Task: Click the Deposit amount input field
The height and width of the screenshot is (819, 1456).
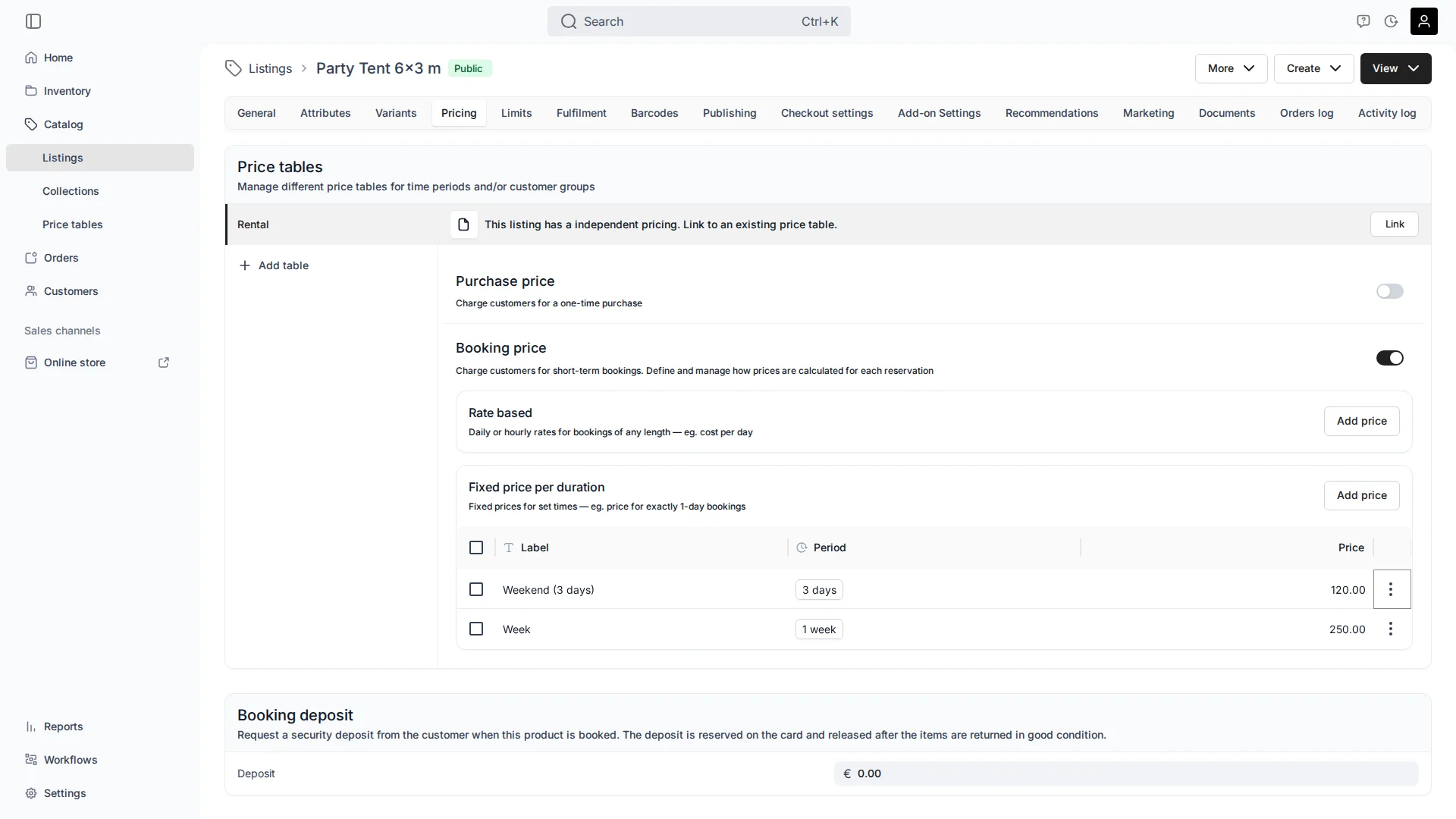Action: tap(1126, 773)
